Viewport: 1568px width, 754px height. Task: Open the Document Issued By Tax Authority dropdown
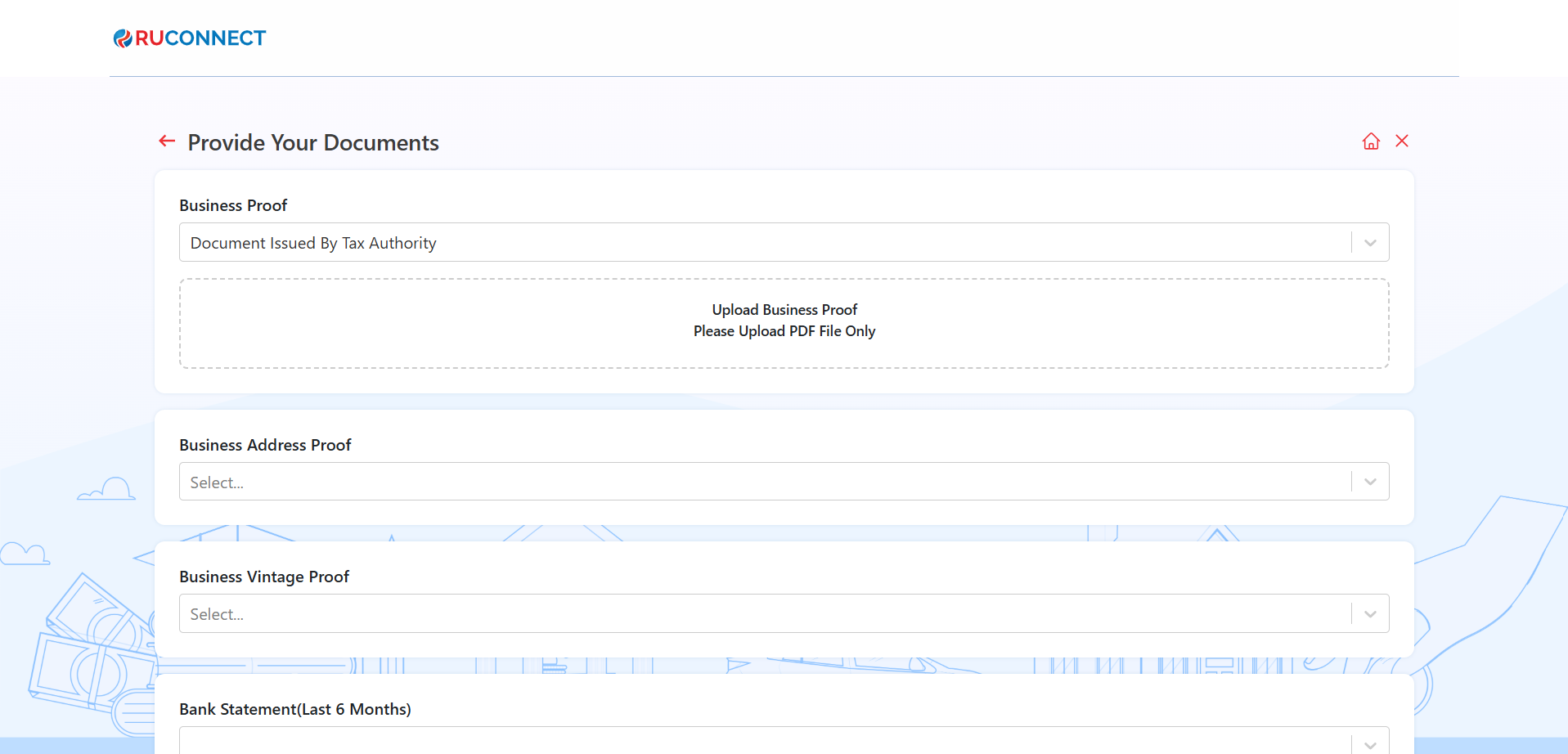[761, 243]
